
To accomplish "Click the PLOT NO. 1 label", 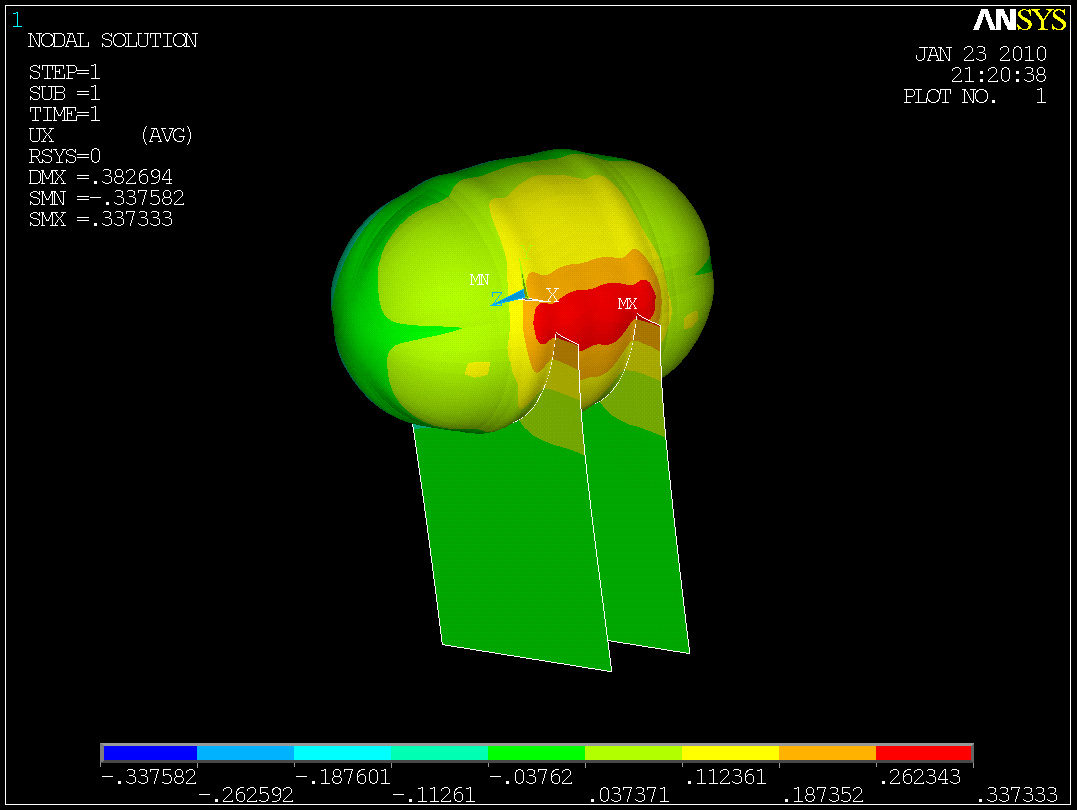I will coord(975,96).
